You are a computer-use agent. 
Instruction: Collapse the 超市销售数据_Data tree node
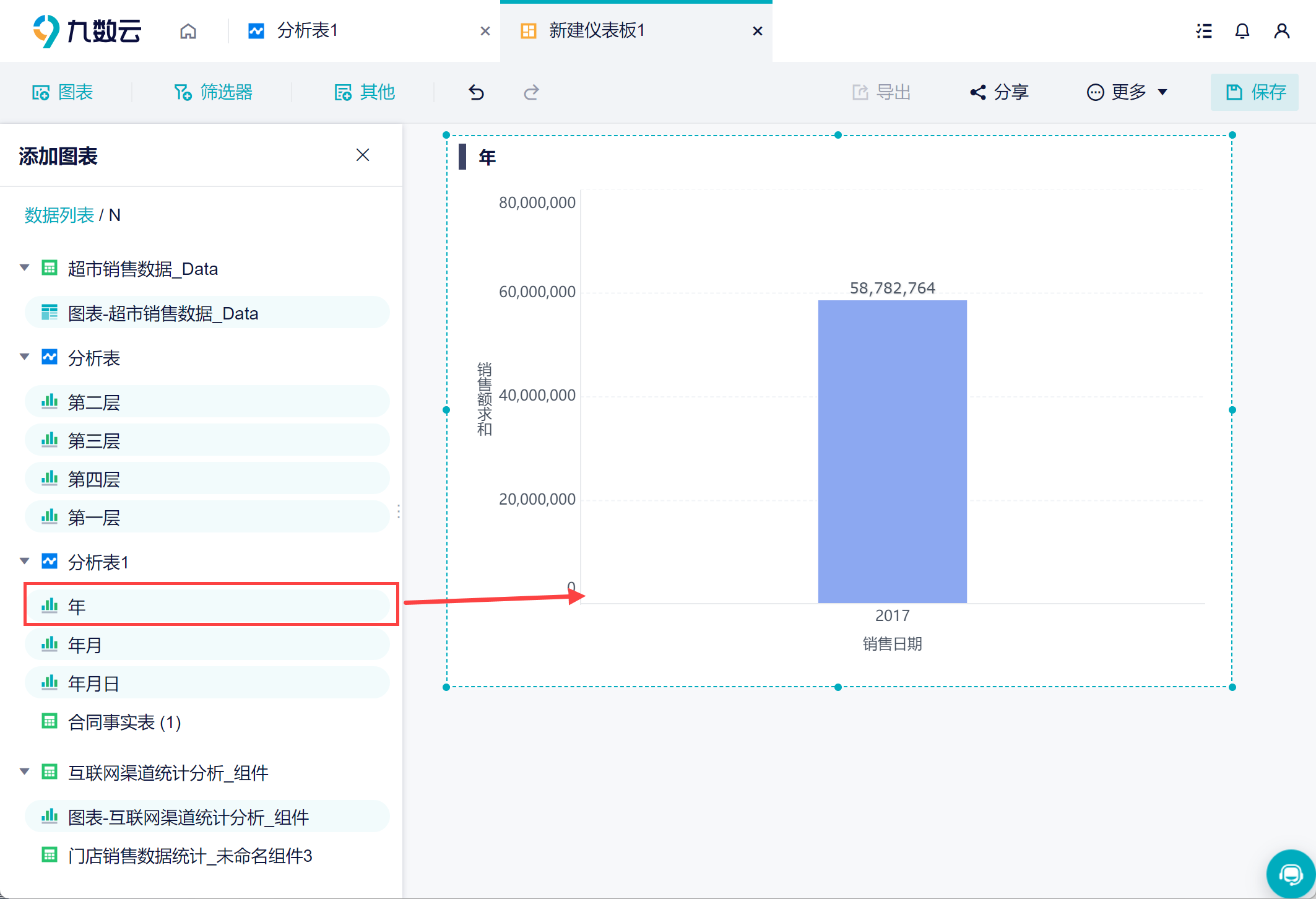25,267
